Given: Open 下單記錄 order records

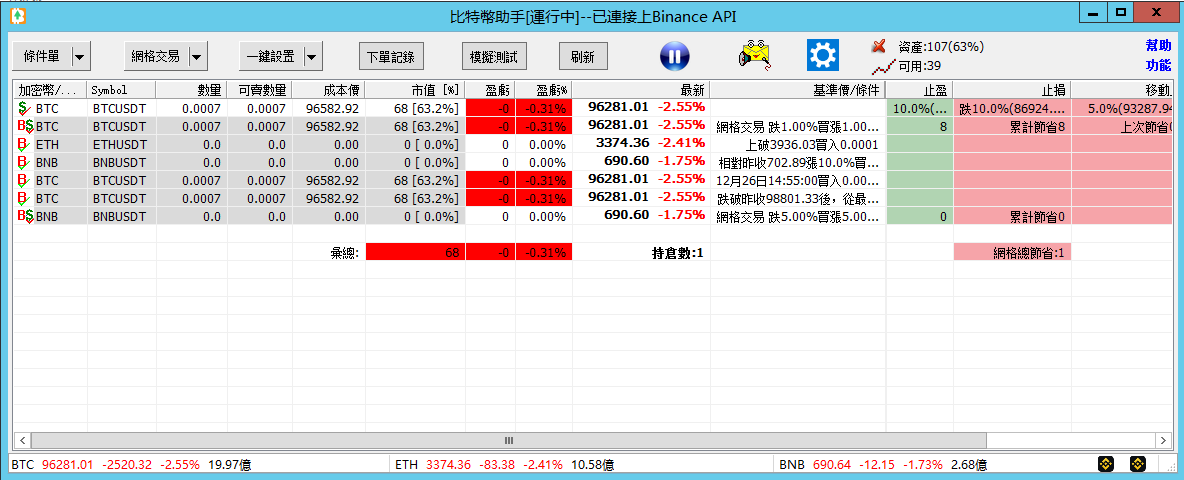Looking at the screenshot, I should [391, 57].
